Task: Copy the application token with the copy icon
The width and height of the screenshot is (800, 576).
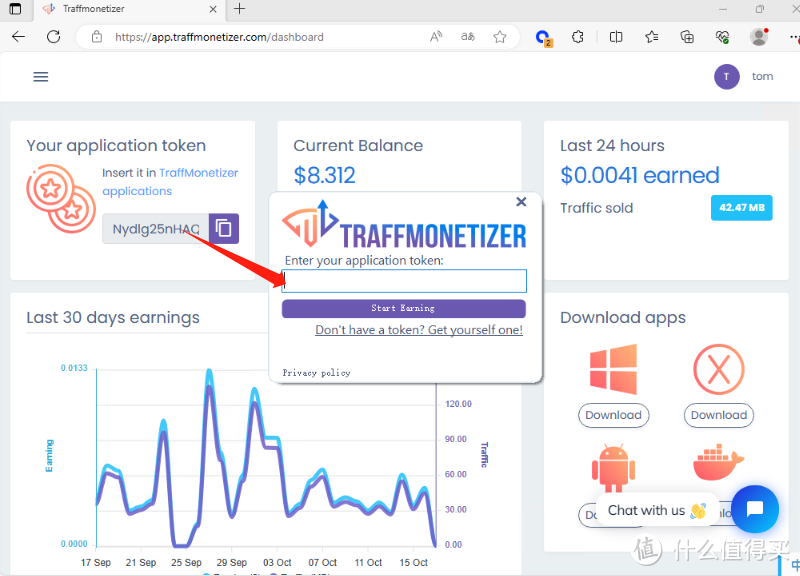Action: [x=224, y=229]
